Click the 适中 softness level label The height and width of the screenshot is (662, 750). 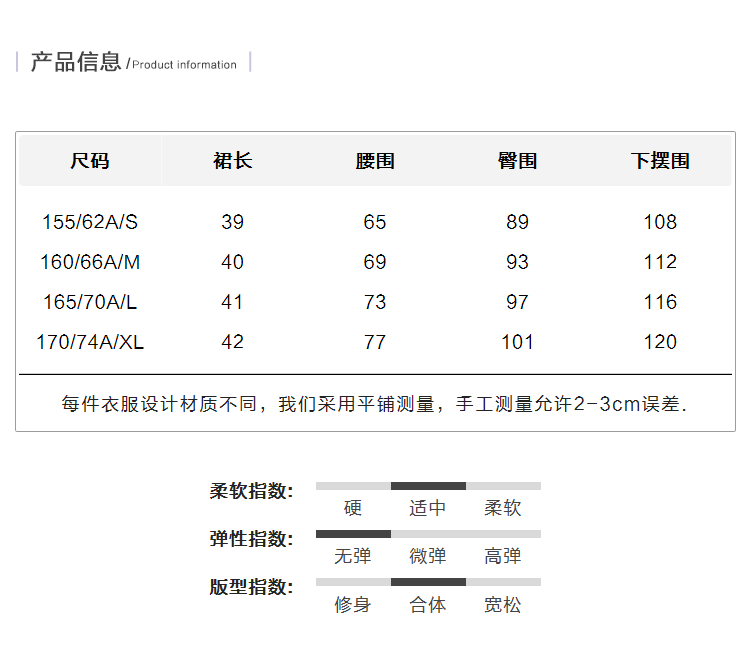[x=428, y=508]
